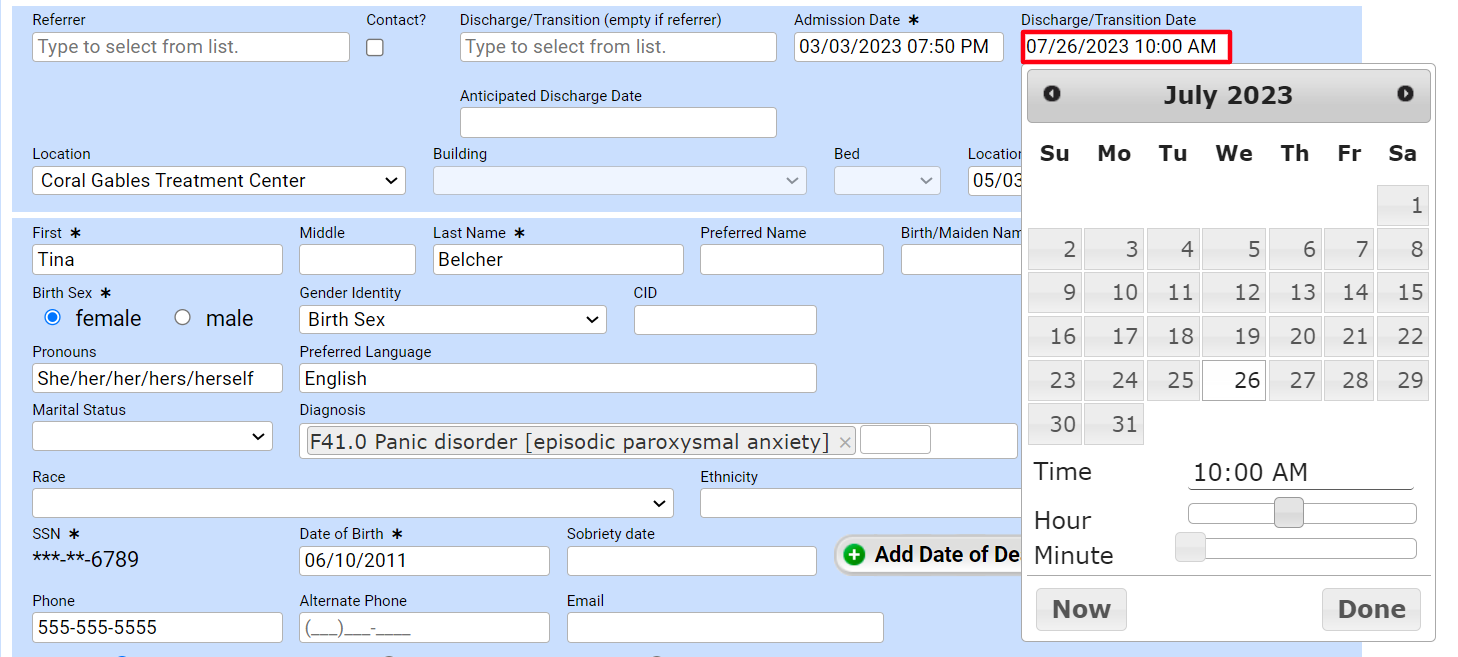Open the Marital Status dropdown
Image resolution: width=1458 pixels, height=657 pixels.
point(152,436)
